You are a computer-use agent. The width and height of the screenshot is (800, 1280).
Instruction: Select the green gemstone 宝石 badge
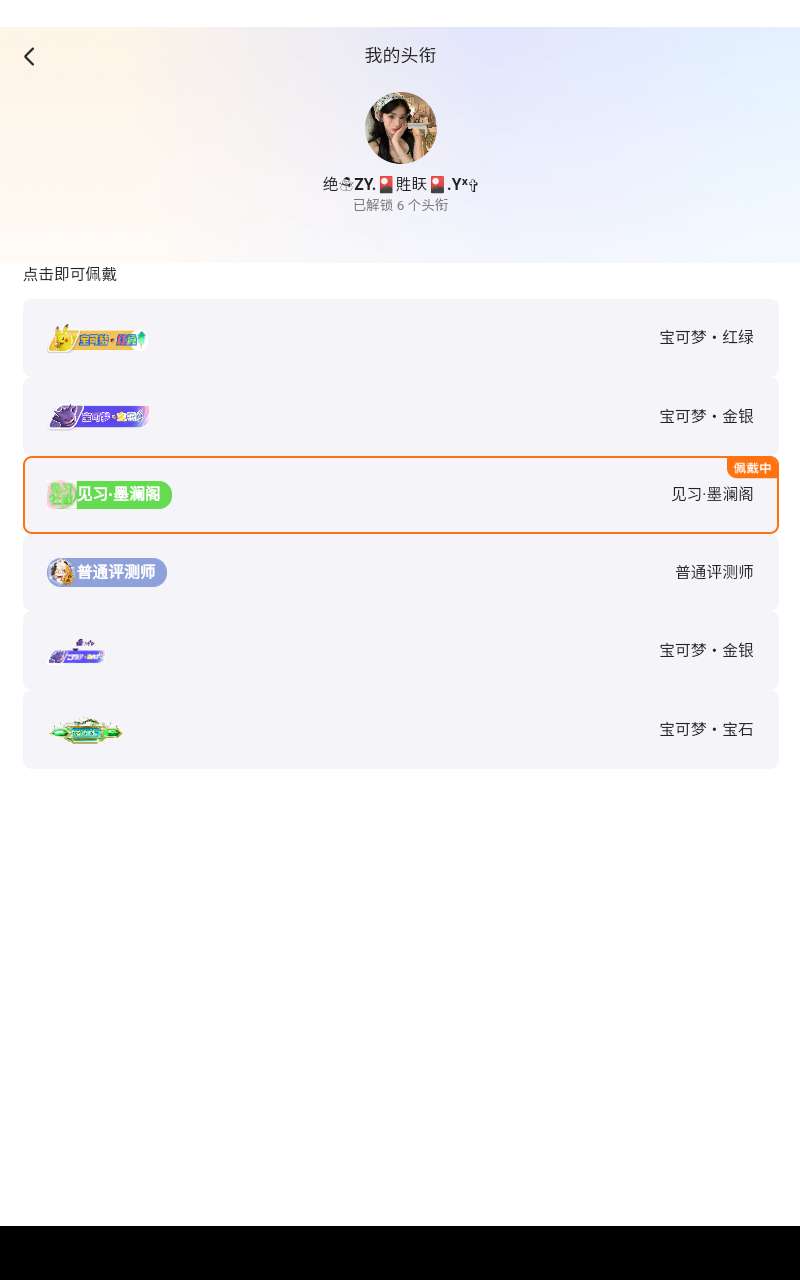tap(86, 731)
